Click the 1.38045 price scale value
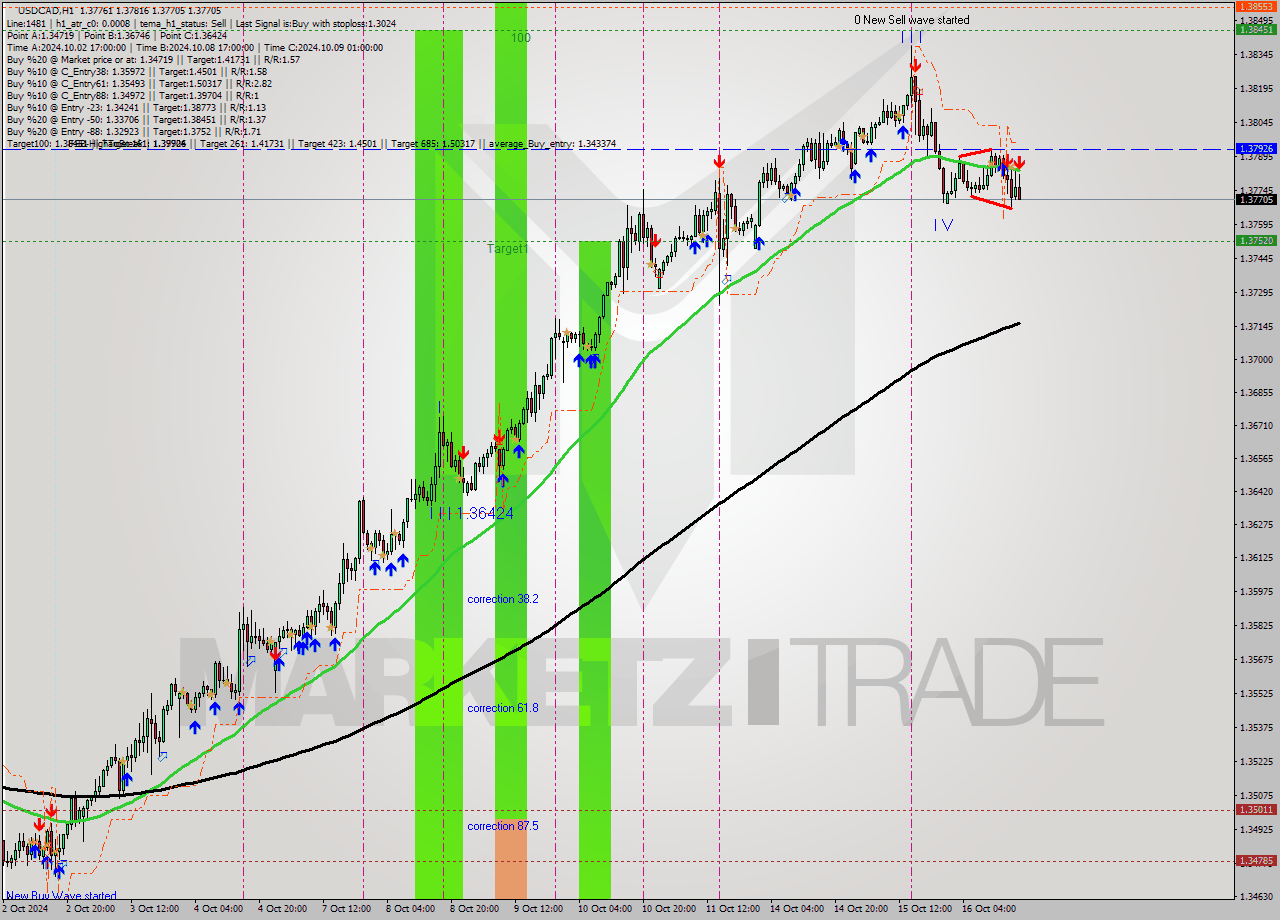Viewport: 1280px width, 920px height. (x=1256, y=122)
